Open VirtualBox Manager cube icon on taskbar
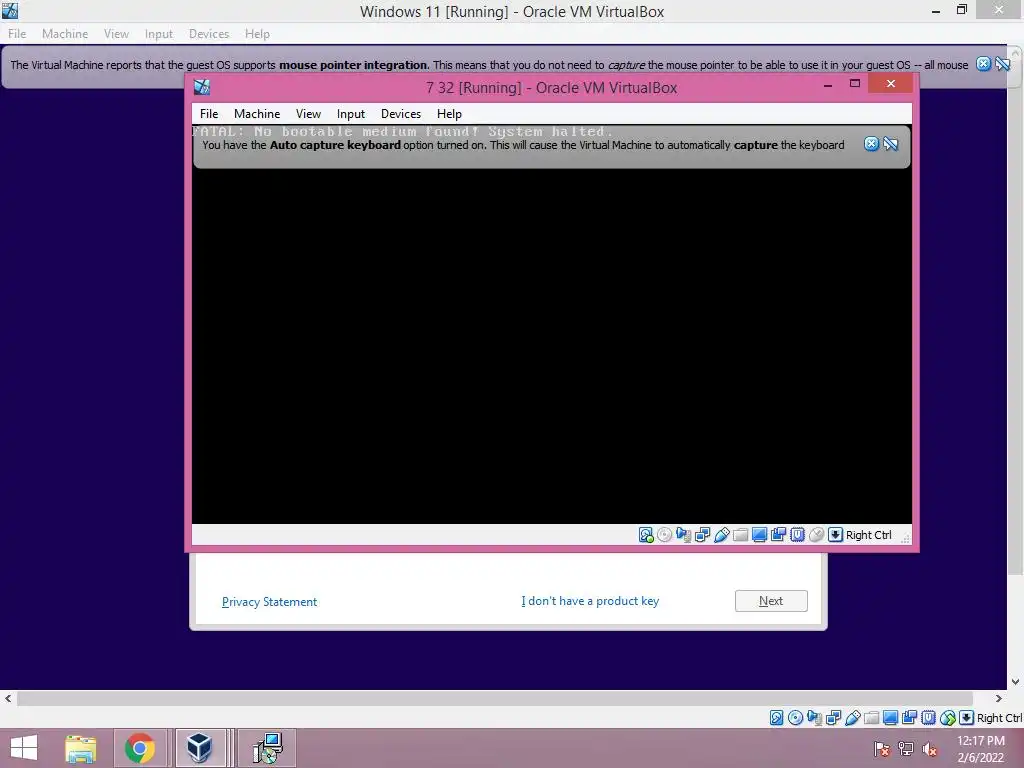The height and width of the screenshot is (768, 1024). pyautogui.click(x=199, y=748)
